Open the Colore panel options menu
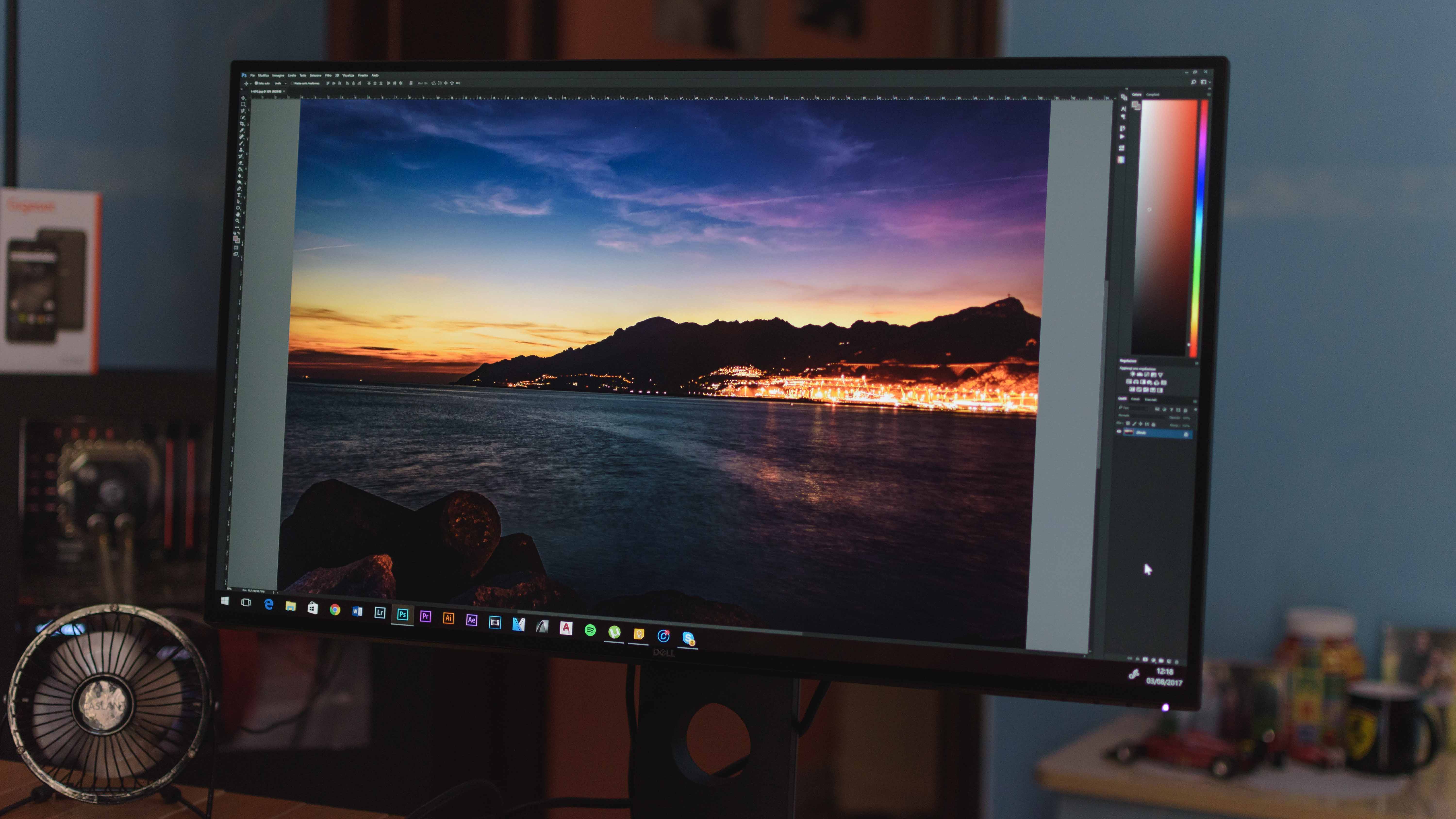 click(1208, 94)
